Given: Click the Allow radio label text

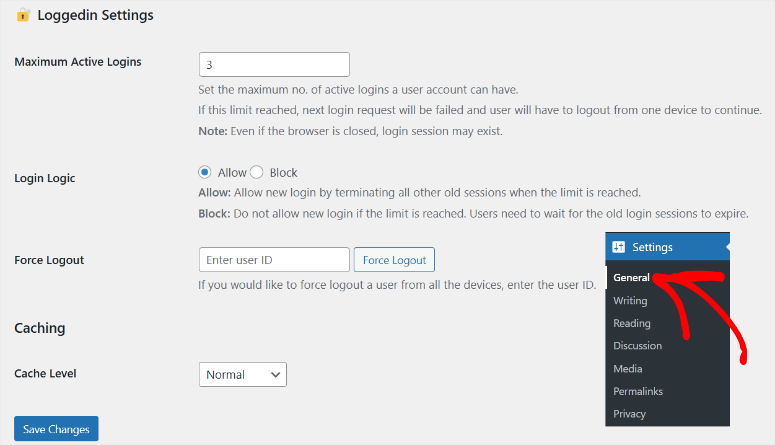Looking at the screenshot, I should tap(232, 172).
